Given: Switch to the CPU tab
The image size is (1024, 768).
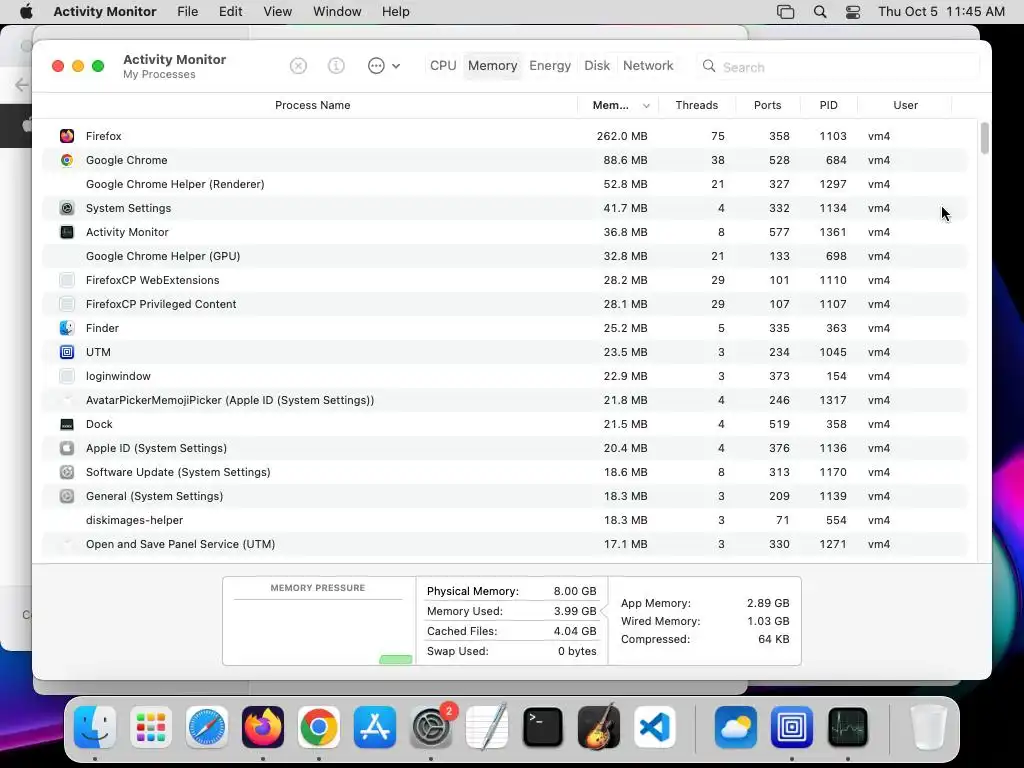Looking at the screenshot, I should click(443, 66).
